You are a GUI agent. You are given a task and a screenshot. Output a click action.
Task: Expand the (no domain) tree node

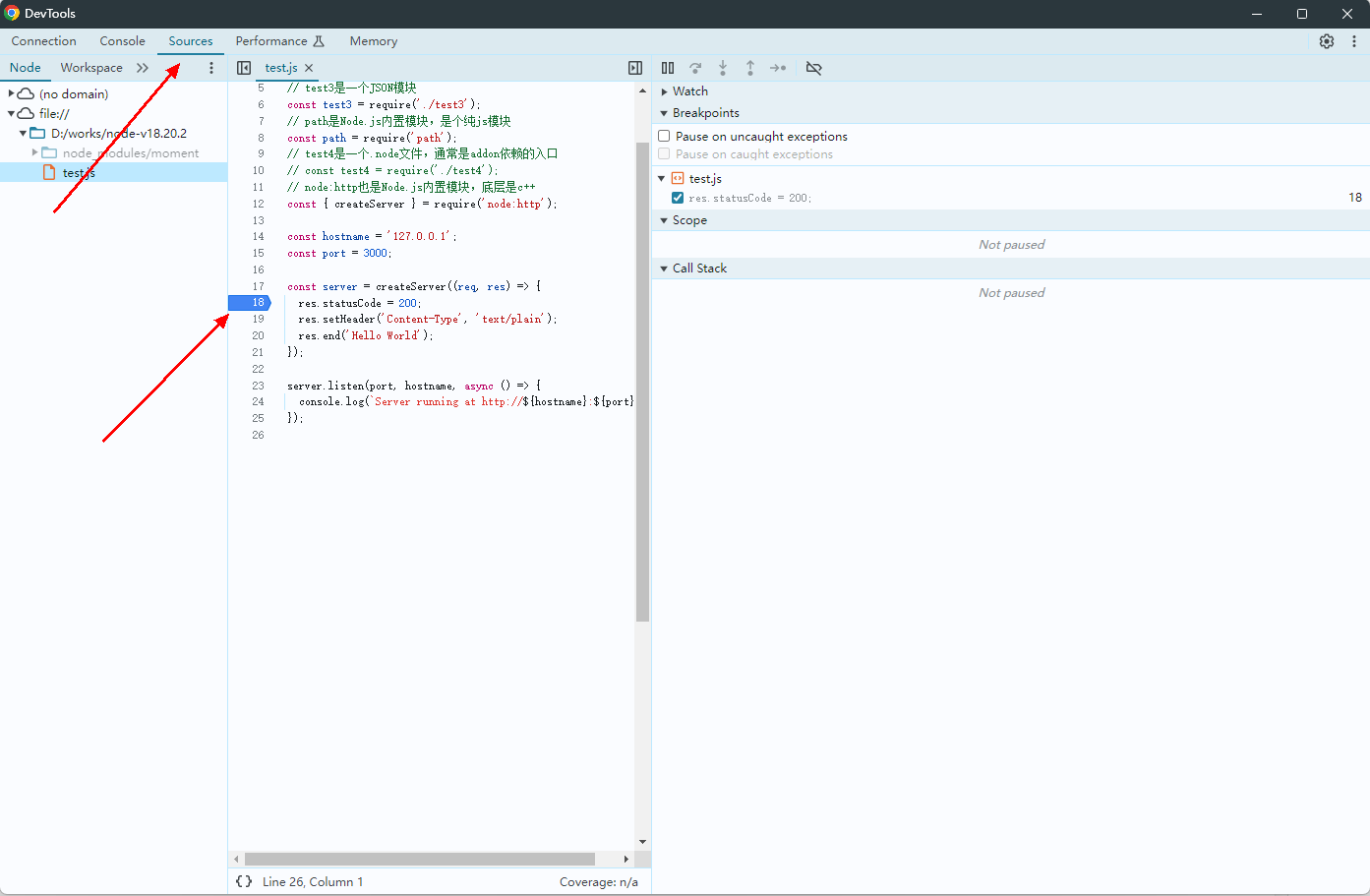click(x=11, y=94)
